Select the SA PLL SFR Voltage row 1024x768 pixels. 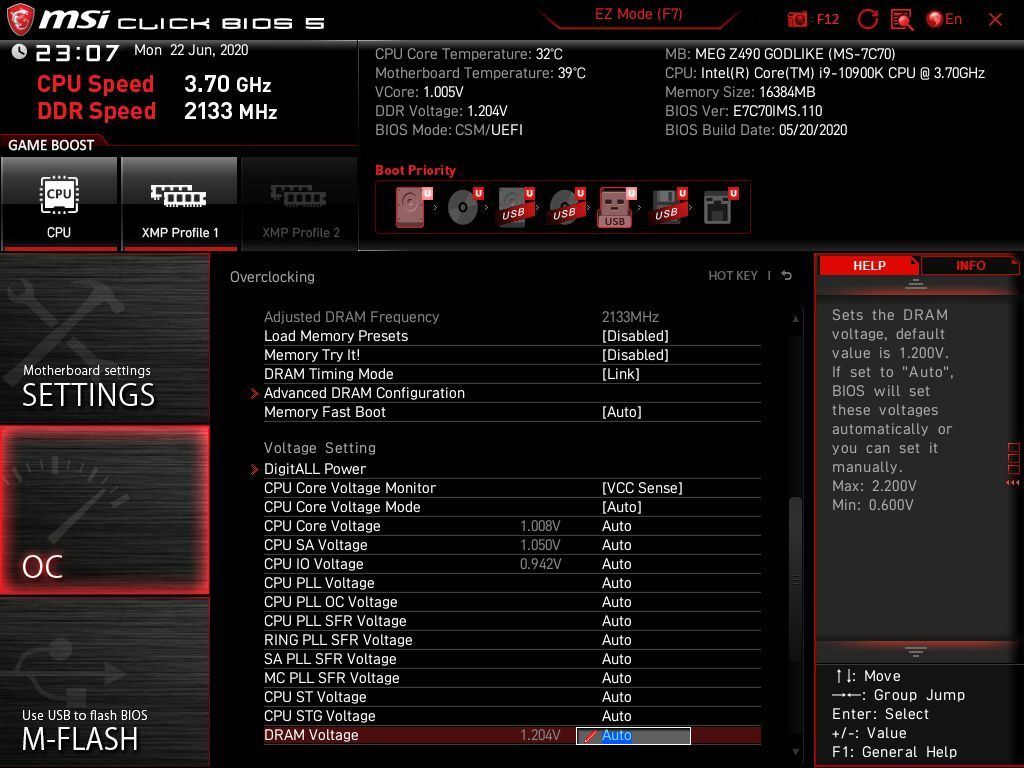pyautogui.click(x=512, y=658)
